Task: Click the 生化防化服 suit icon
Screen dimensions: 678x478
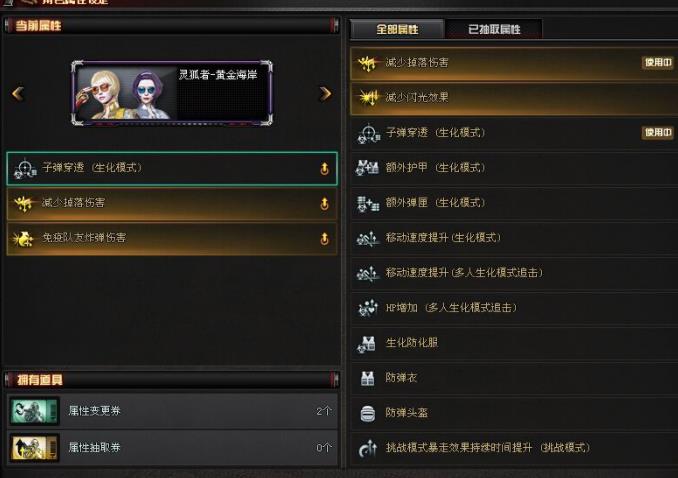Action: coord(367,343)
